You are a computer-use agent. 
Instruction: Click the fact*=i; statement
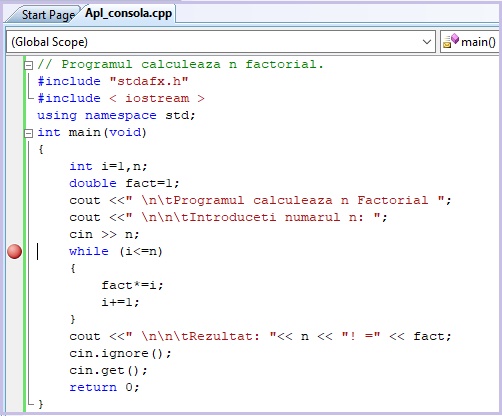[132, 285]
